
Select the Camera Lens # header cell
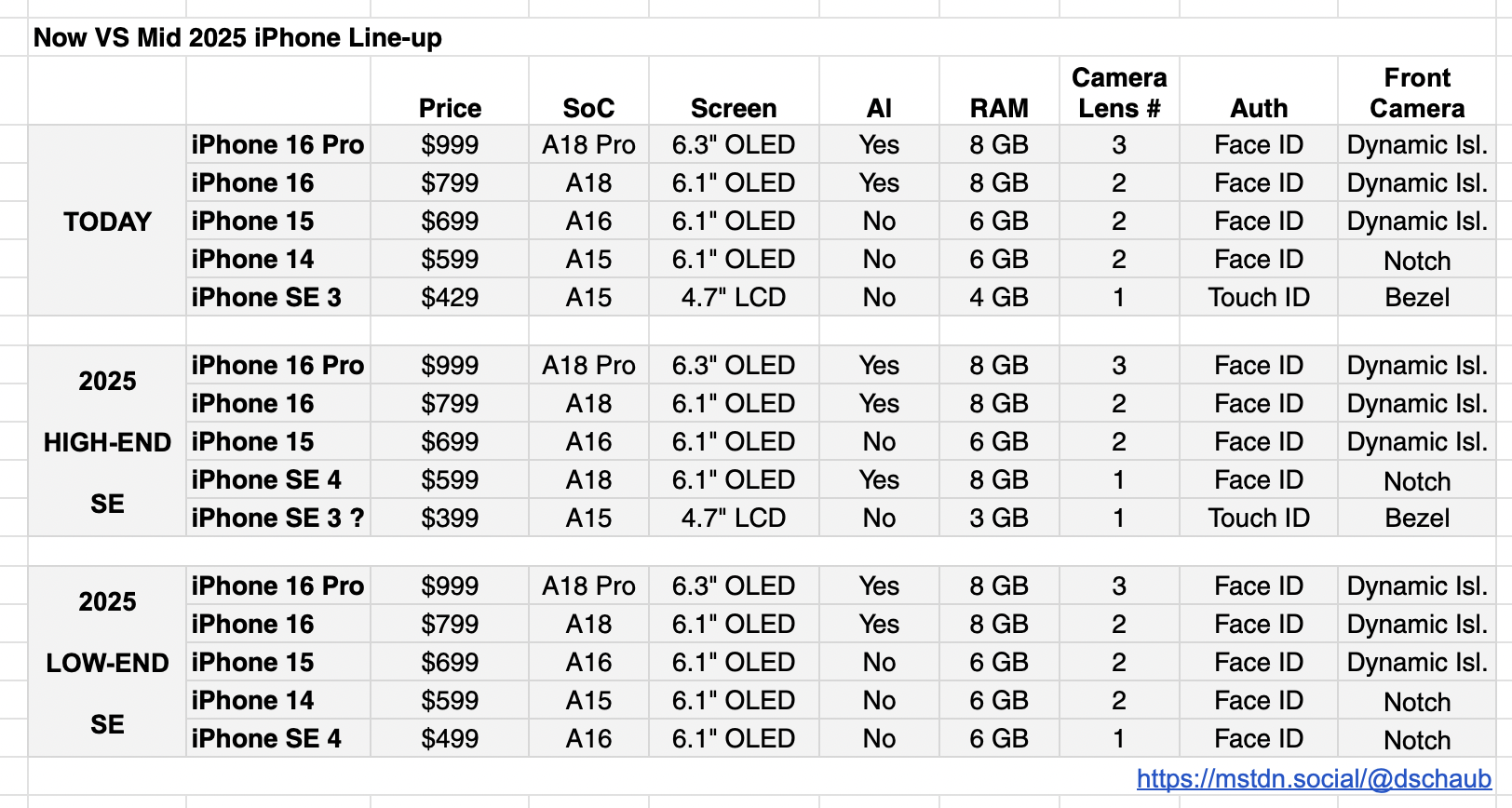pyautogui.click(x=1118, y=92)
